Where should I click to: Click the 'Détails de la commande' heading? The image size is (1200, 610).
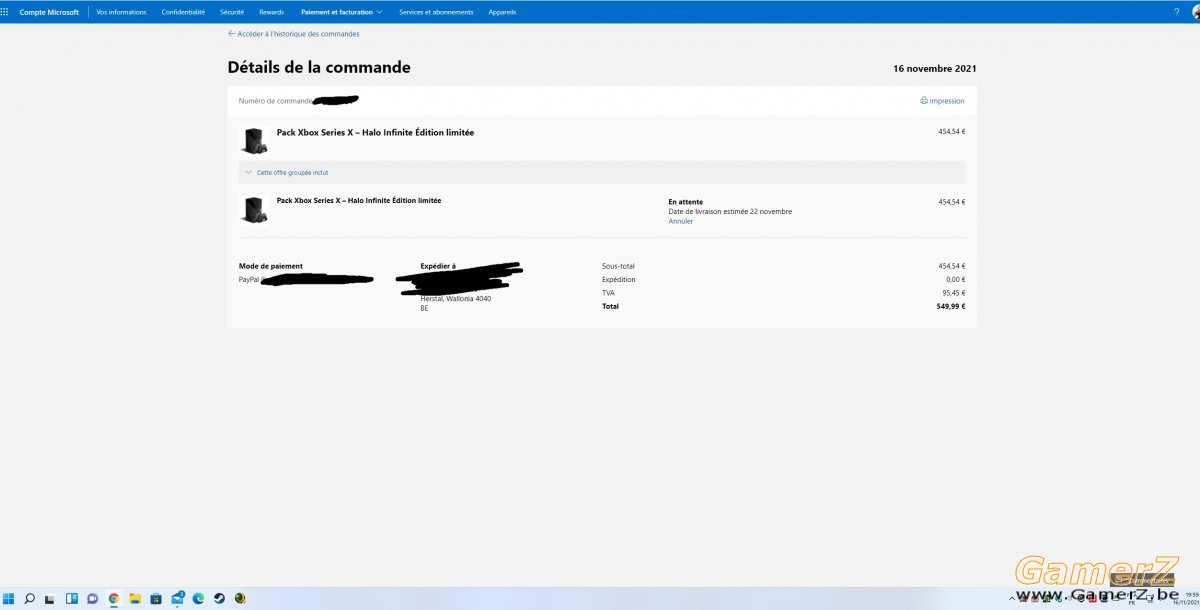coord(319,68)
